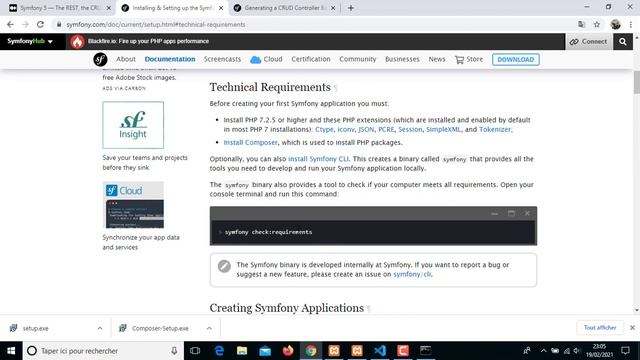This screenshot has height=360, width=640.
Task: Click the Technical Requirements heading anchor
Action: click(x=336, y=88)
